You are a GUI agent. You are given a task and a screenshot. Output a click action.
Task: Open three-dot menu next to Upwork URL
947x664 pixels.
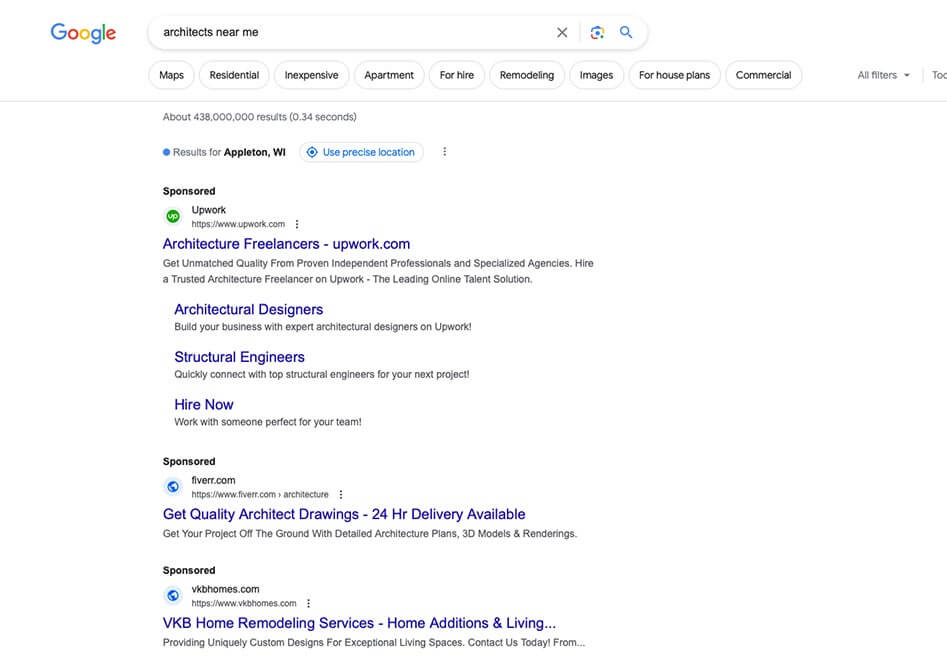297,225
